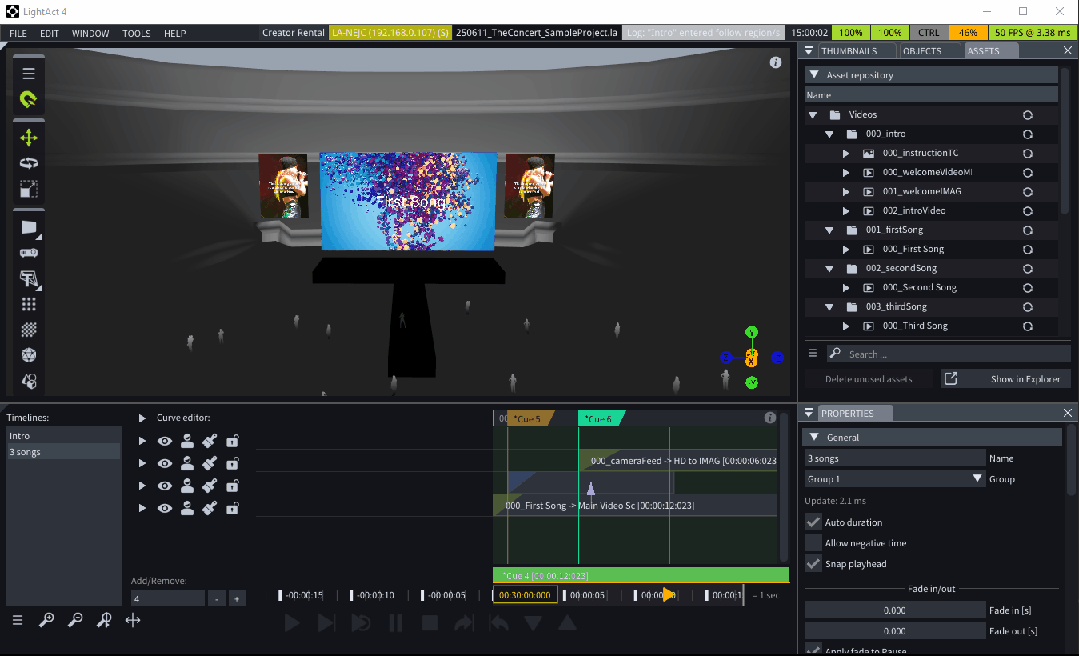Screen dimensions: 1079x656
Task: Click the green Y axis gizmo handle
Action: [751, 332]
